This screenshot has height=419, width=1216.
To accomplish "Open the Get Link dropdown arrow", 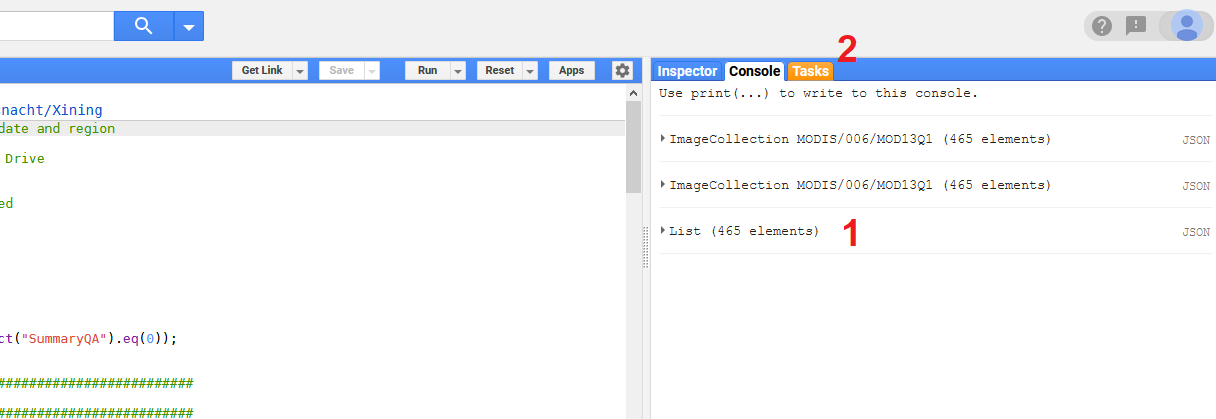I will coord(300,71).
